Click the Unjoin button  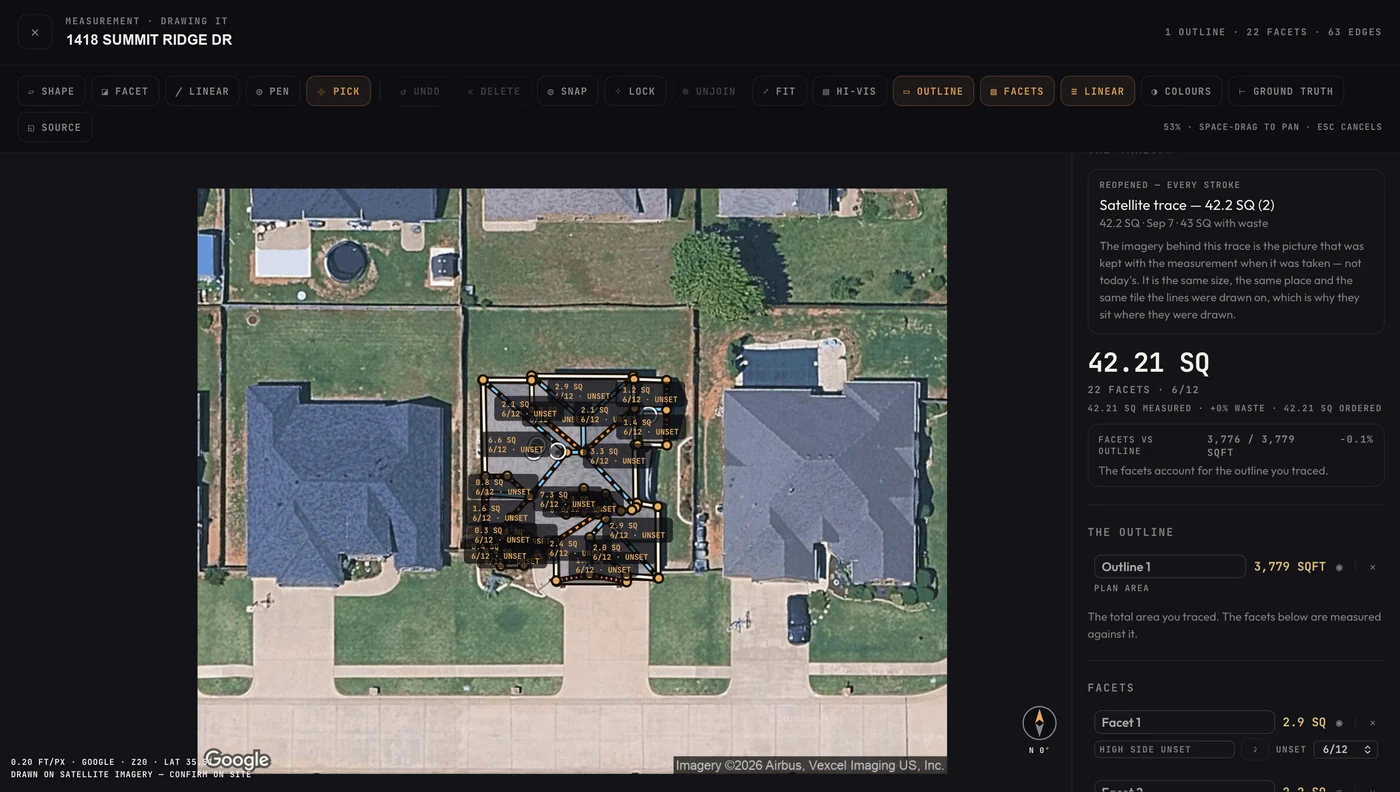[x=709, y=91]
